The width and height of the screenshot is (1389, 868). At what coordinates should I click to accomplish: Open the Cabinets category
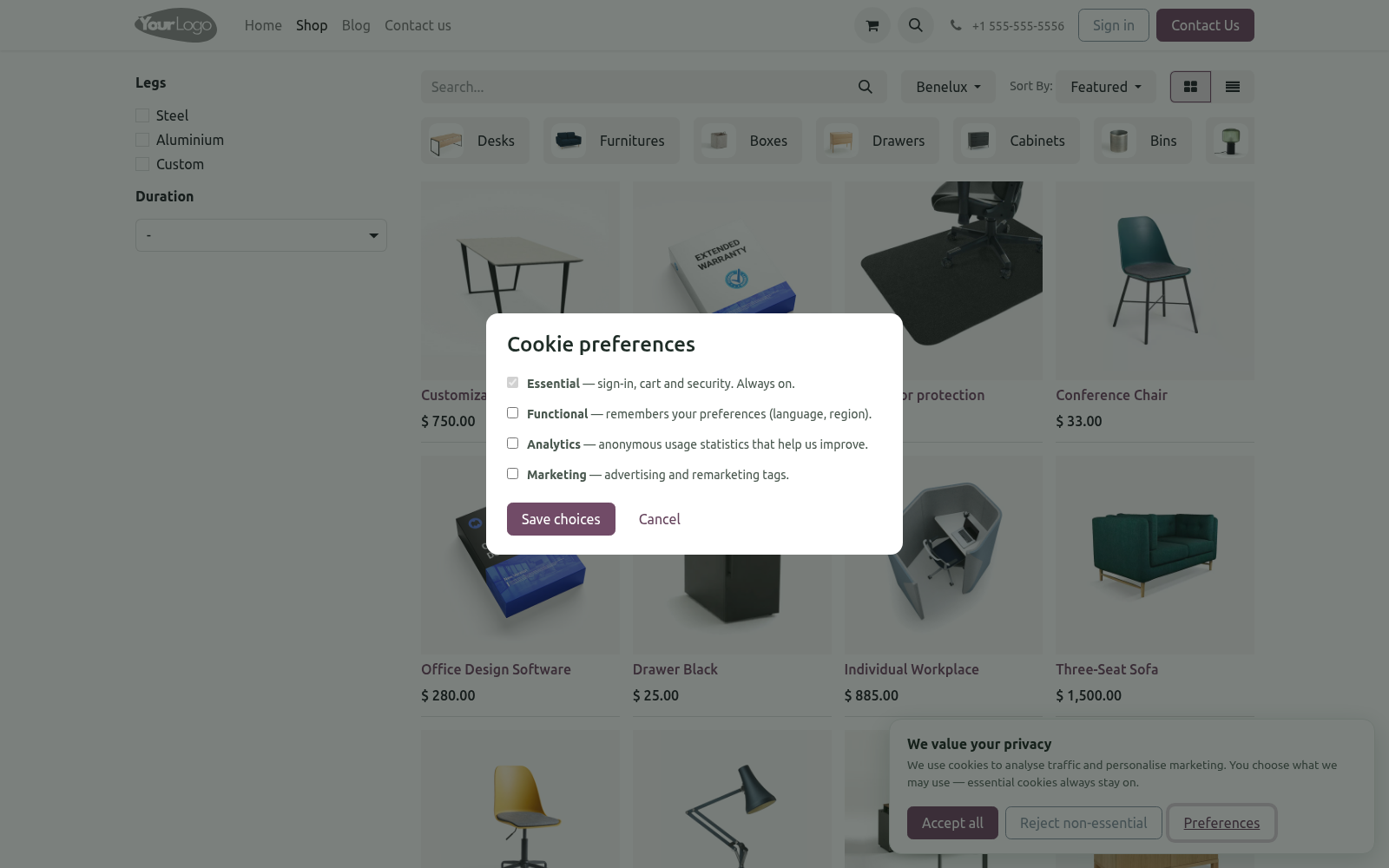pos(1017,141)
